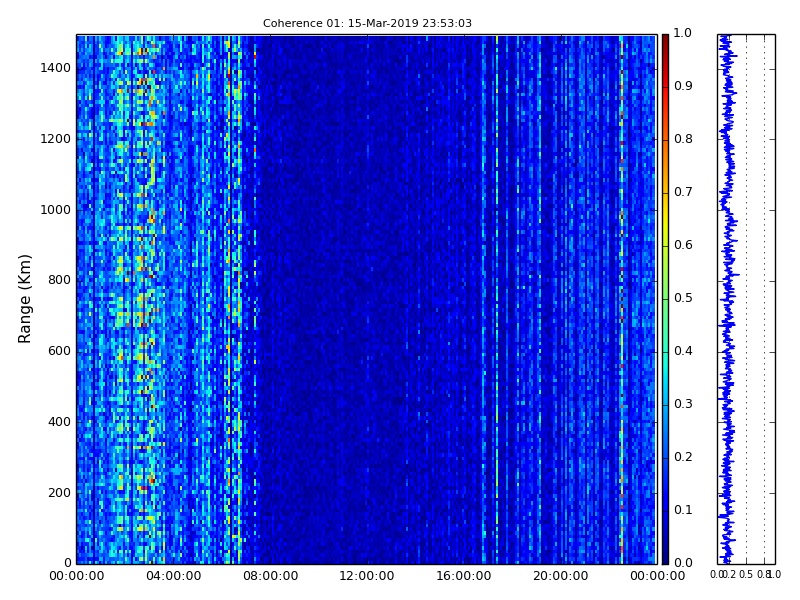800x600 pixels.
Task: Click the yellow region of the colorbar
Action: tap(665, 219)
